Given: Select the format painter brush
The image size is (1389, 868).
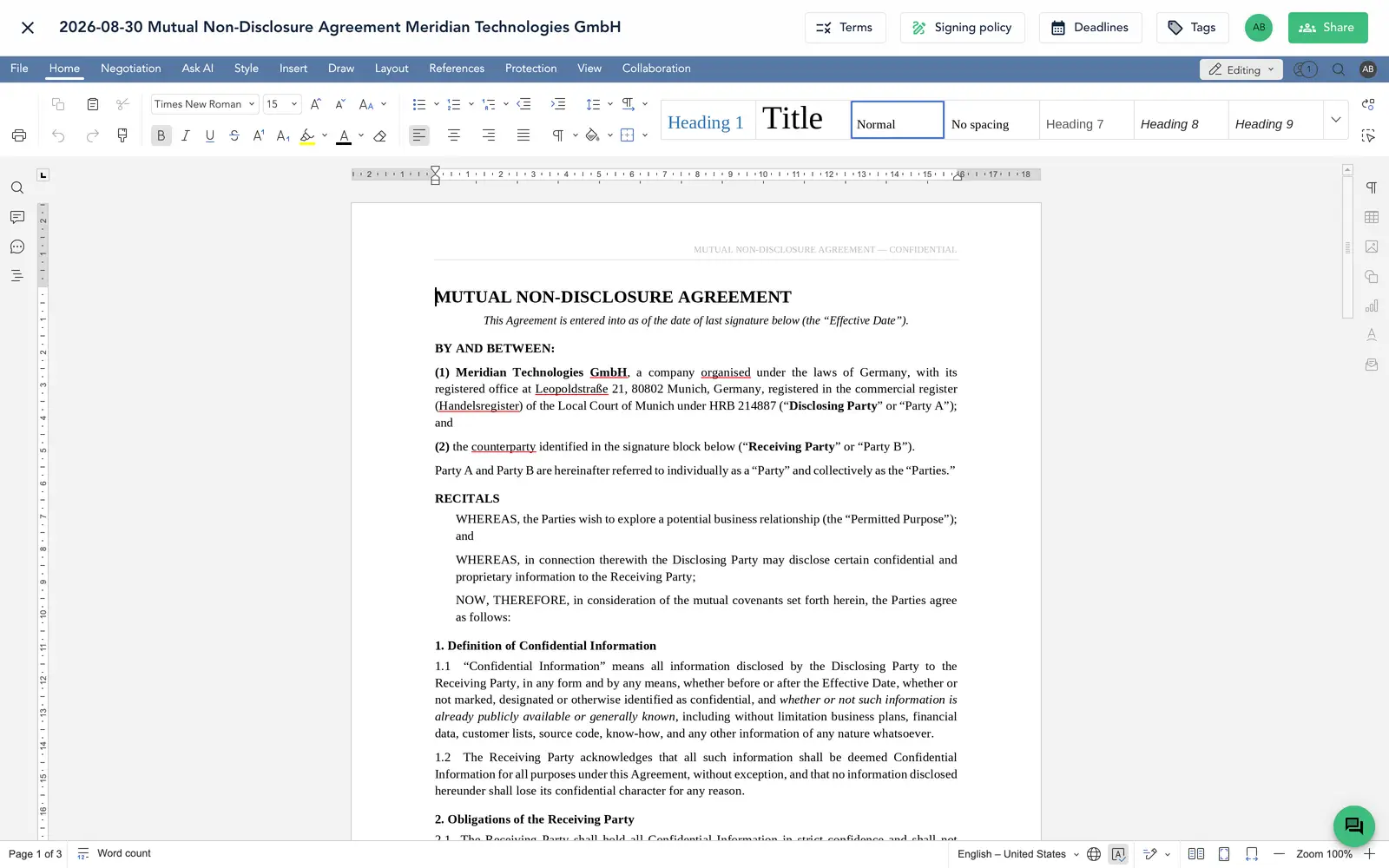Looking at the screenshot, I should [x=122, y=135].
